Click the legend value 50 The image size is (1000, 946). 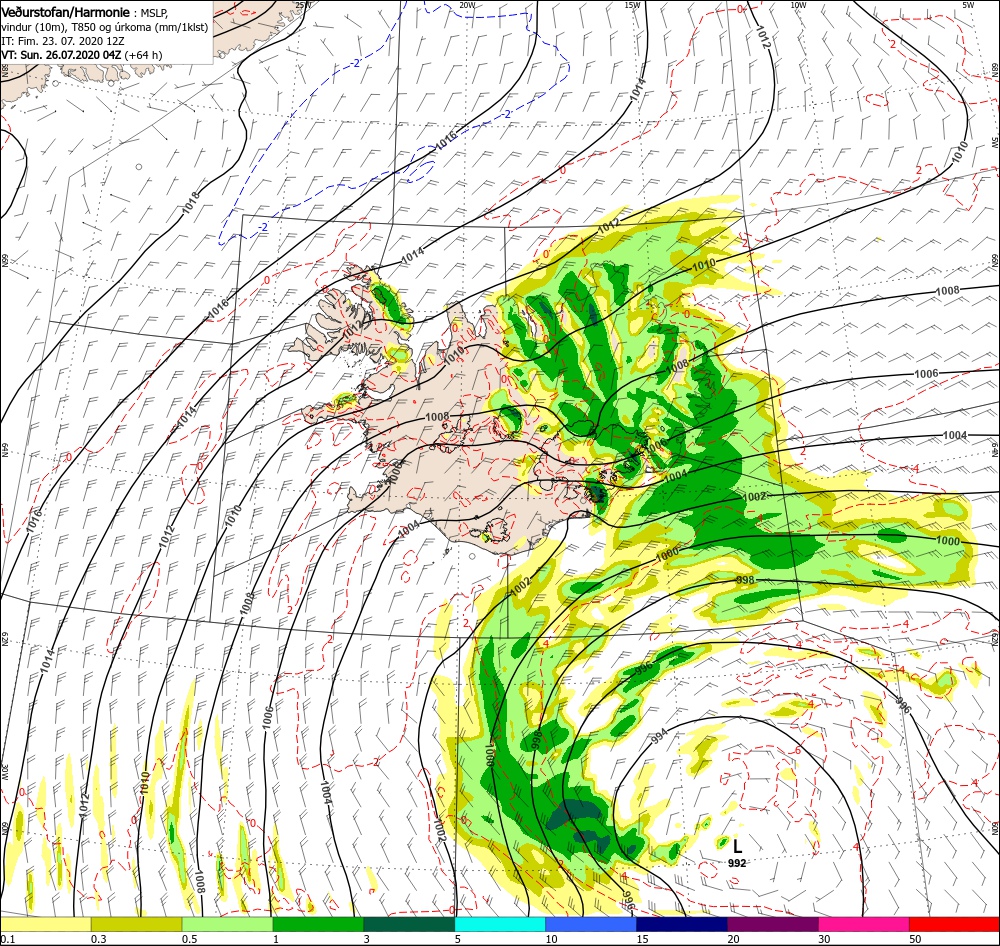click(x=915, y=939)
